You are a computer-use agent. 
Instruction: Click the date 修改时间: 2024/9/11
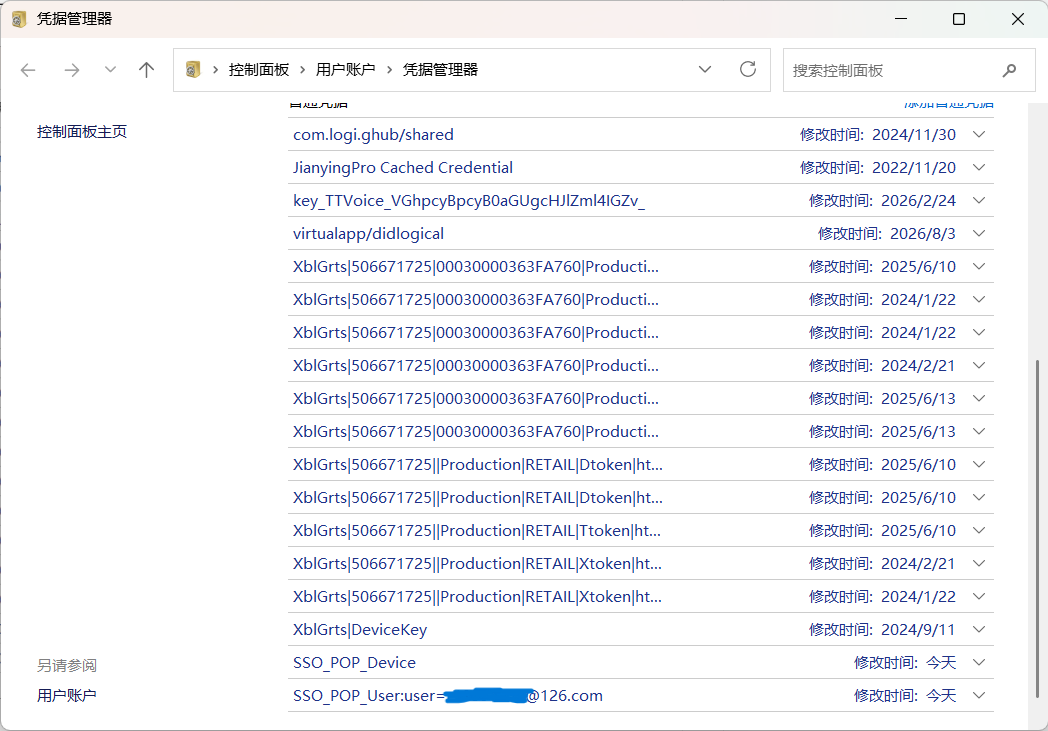pyautogui.click(x=882, y=630)
